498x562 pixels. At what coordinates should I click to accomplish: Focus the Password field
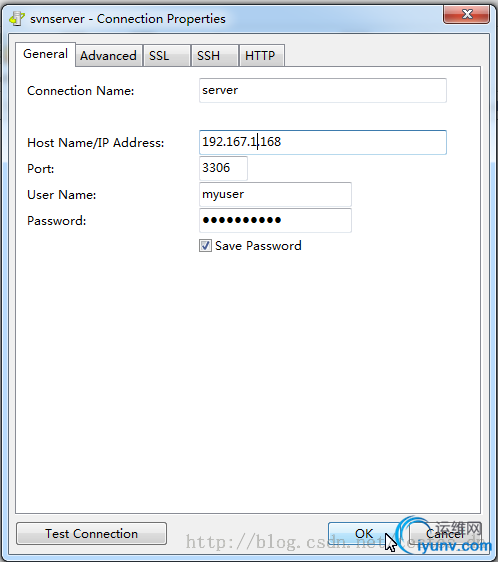point(275,220)
